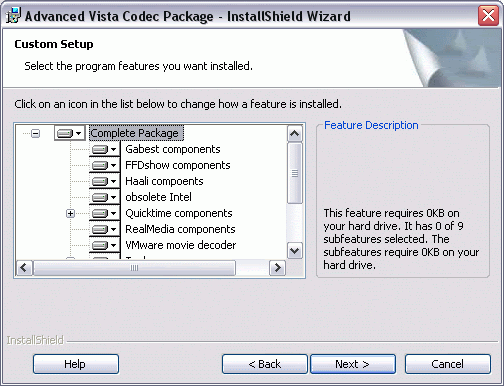The height and width of the screenshot is (386, 504).
Task: Click the feature list scroll up arrow
Action: tap(295, 134)
